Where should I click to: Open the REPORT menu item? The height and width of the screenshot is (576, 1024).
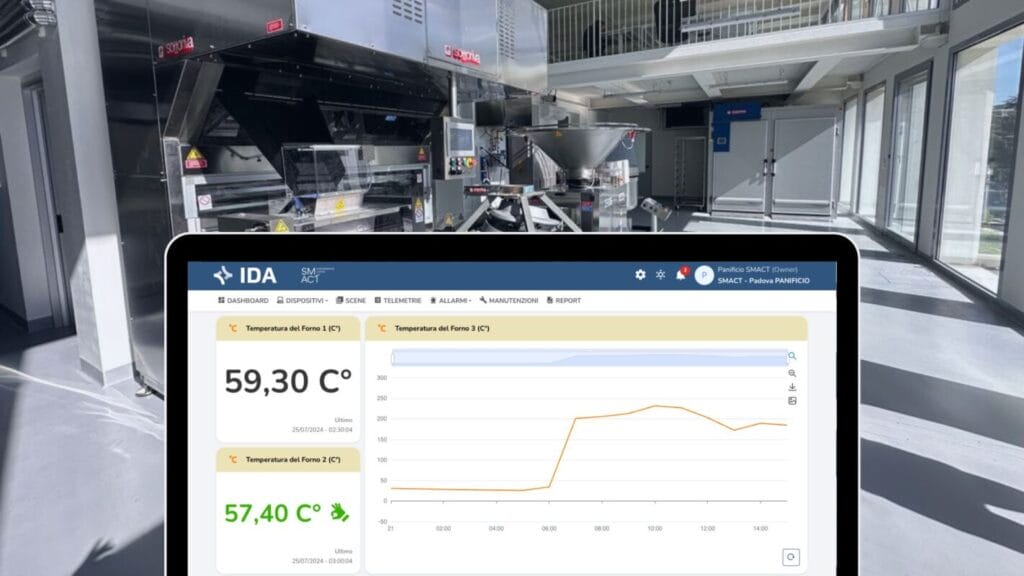[564, 300]
